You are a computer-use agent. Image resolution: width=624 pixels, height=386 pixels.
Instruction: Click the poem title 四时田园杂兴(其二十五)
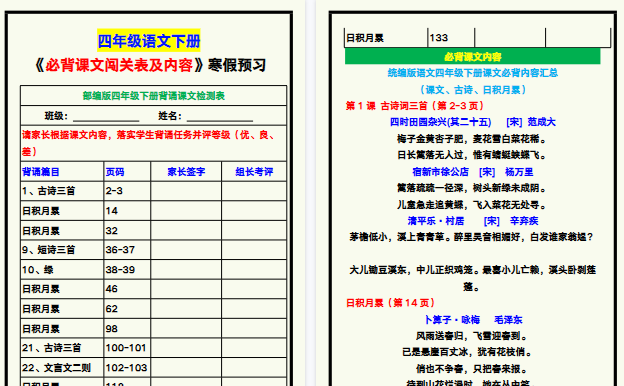click(440, 122)
